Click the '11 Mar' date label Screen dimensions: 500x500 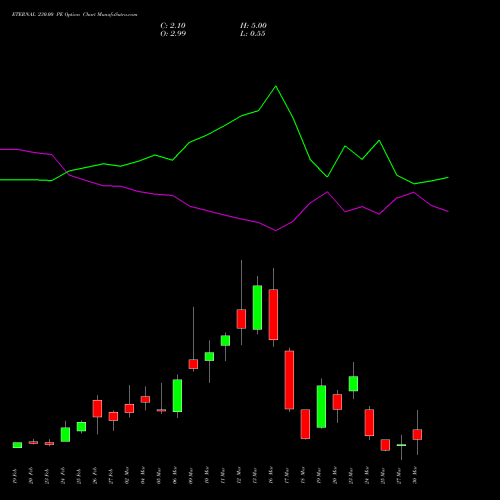coord(223,476)
